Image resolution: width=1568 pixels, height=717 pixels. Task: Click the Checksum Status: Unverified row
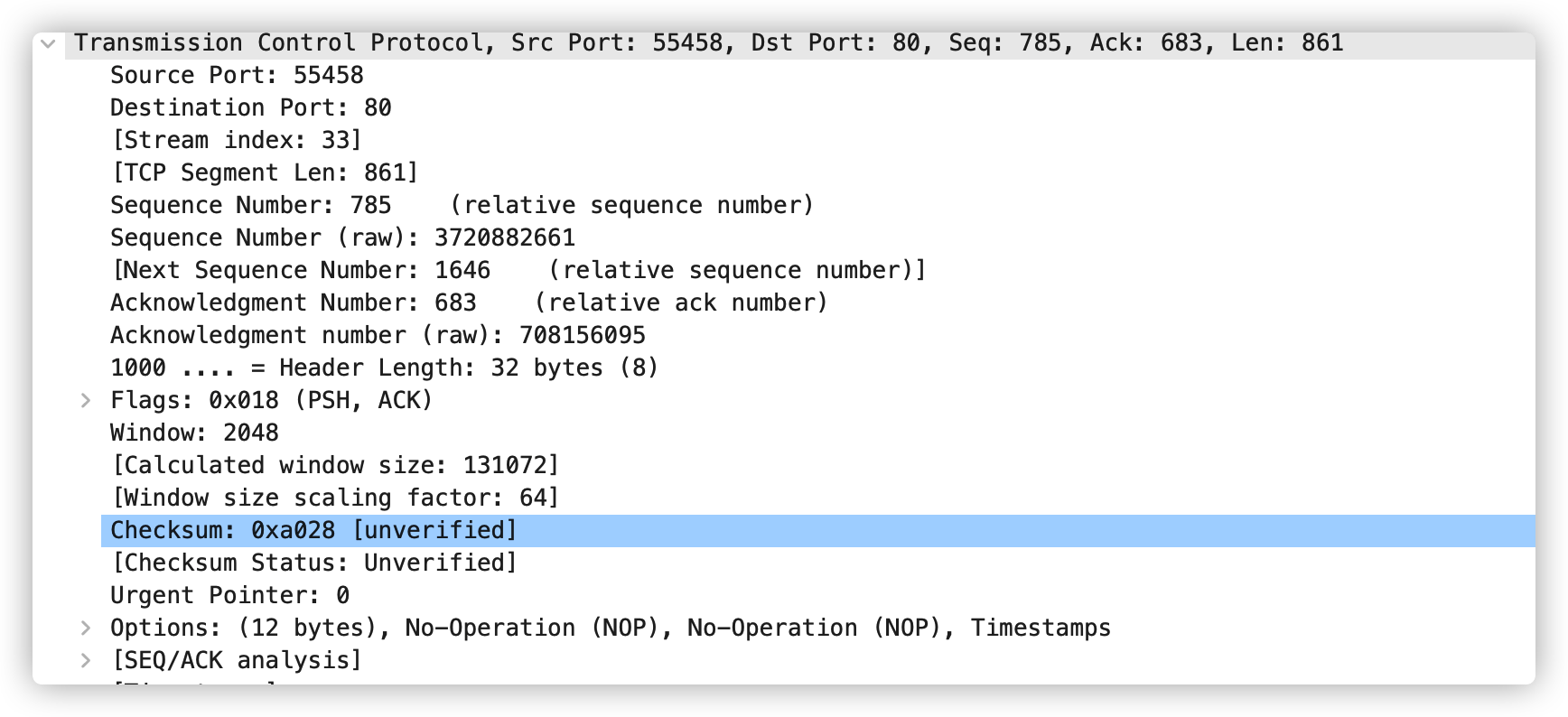[313, 563]
